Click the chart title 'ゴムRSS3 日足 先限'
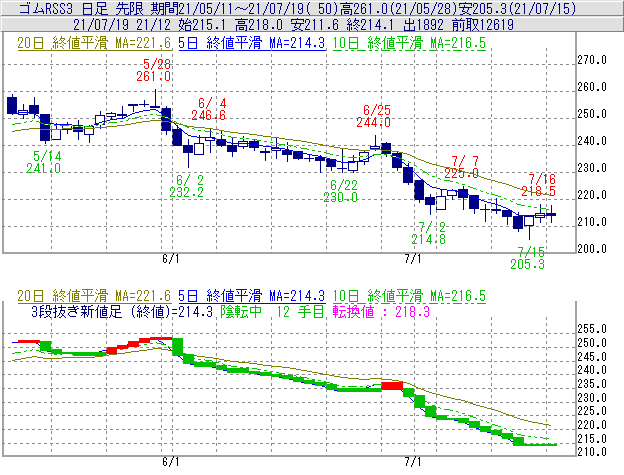This screenshot has width=624, height=475. click(82, 8)
